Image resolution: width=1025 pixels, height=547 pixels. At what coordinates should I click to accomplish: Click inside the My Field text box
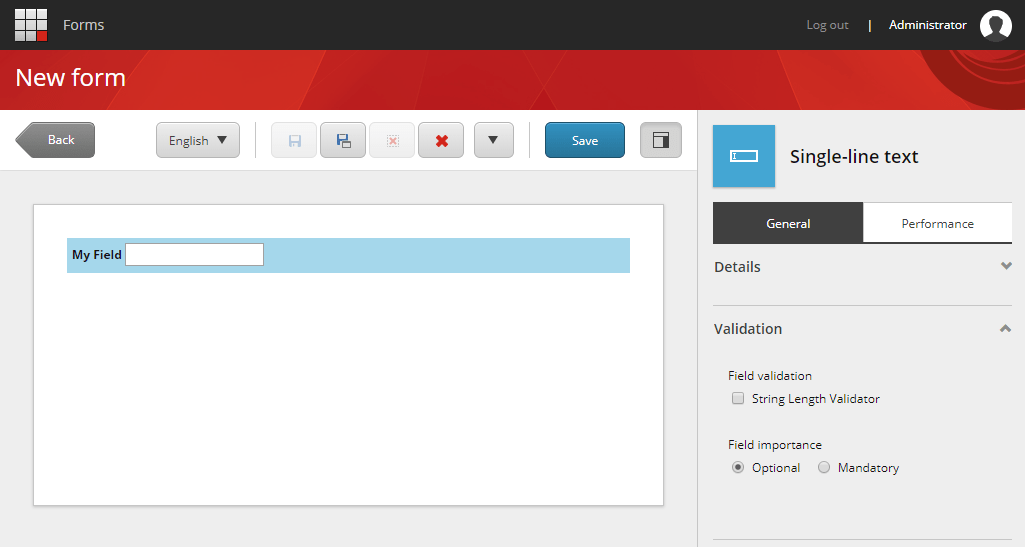[x=195, y=255]
